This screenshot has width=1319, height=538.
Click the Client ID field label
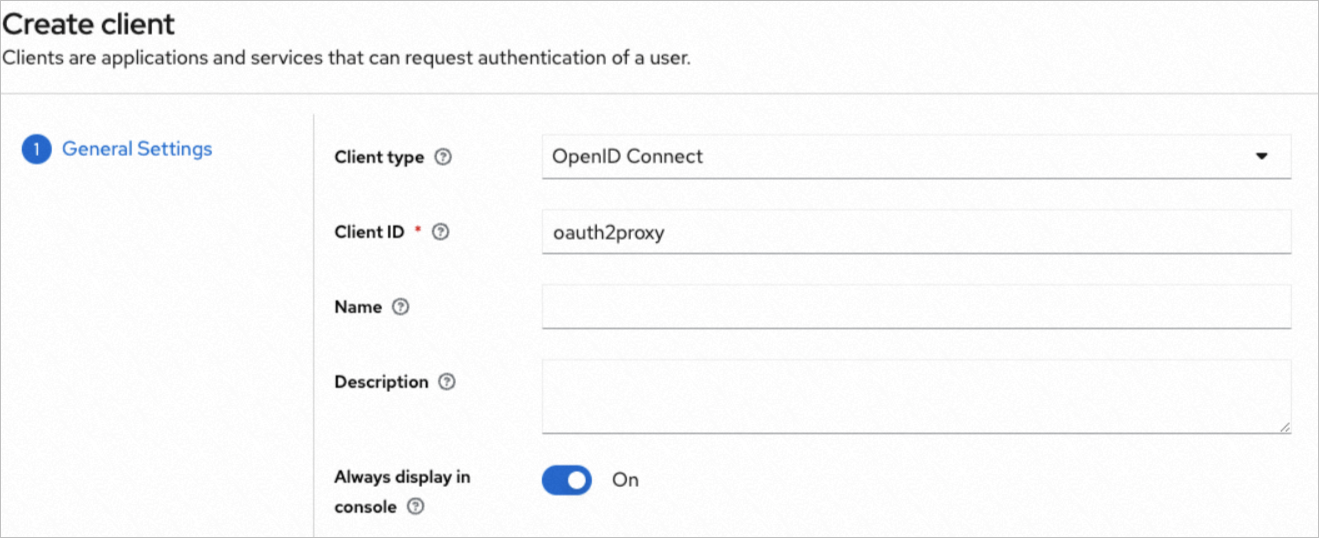(x=369, y=232)
